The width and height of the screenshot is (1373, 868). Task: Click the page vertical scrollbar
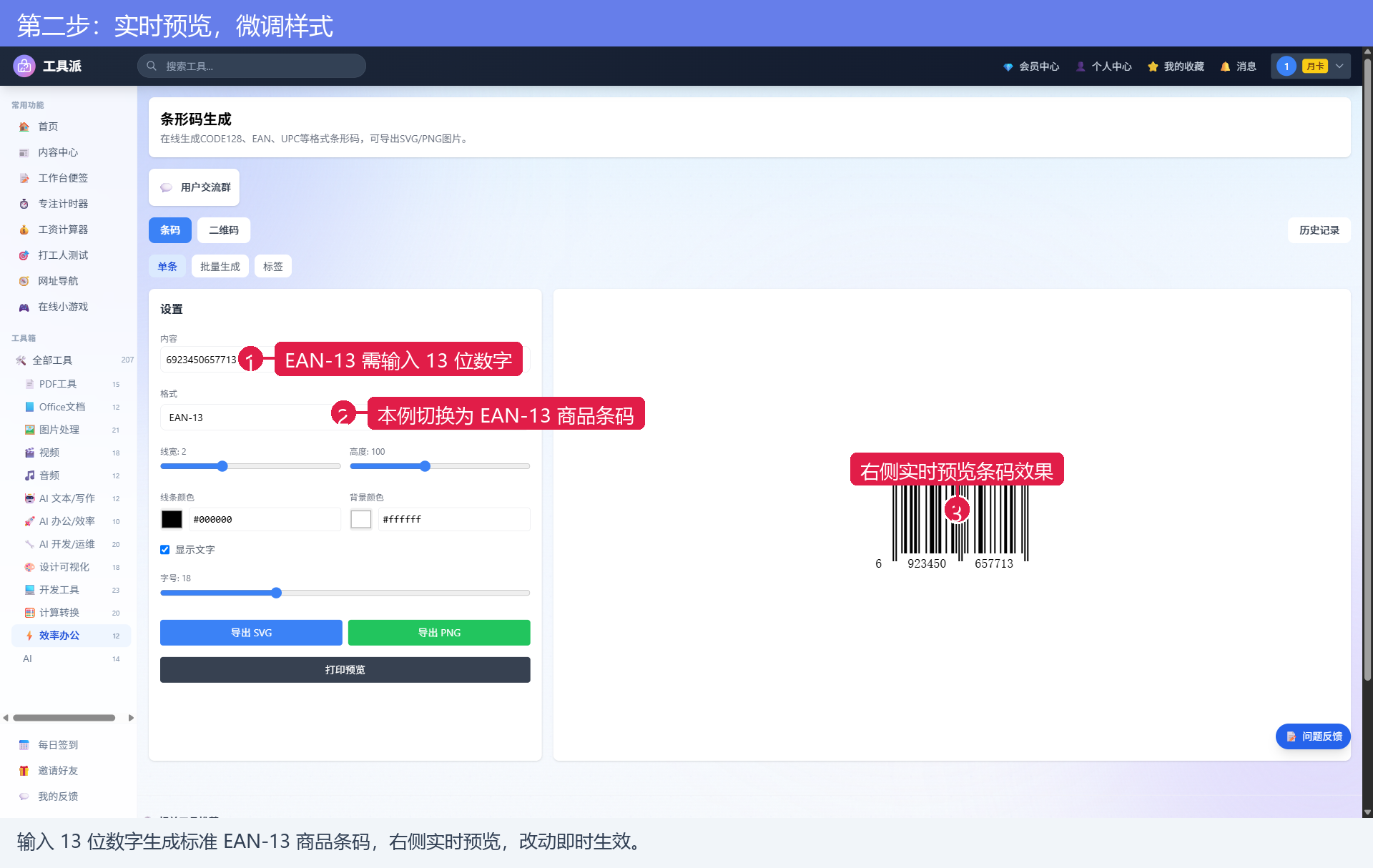1367,368
